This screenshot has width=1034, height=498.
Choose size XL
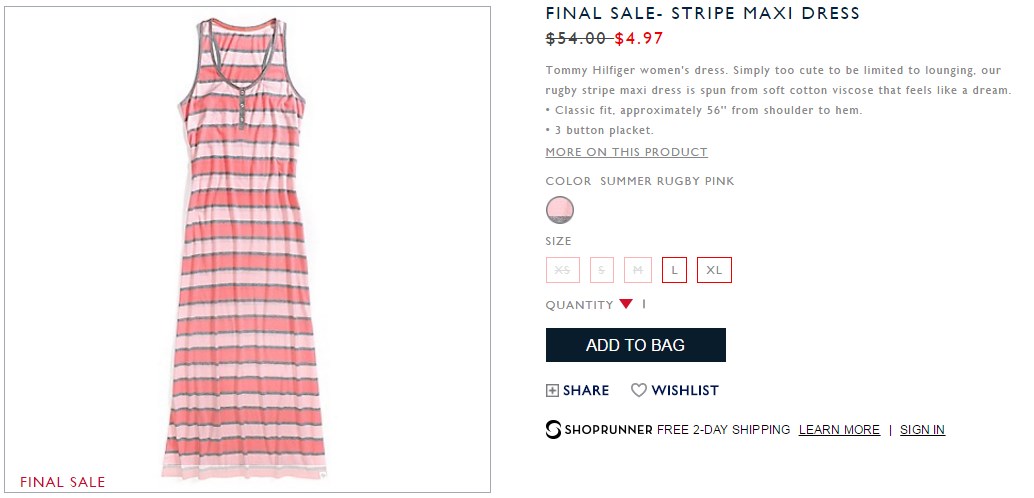(x=714, y=270)
